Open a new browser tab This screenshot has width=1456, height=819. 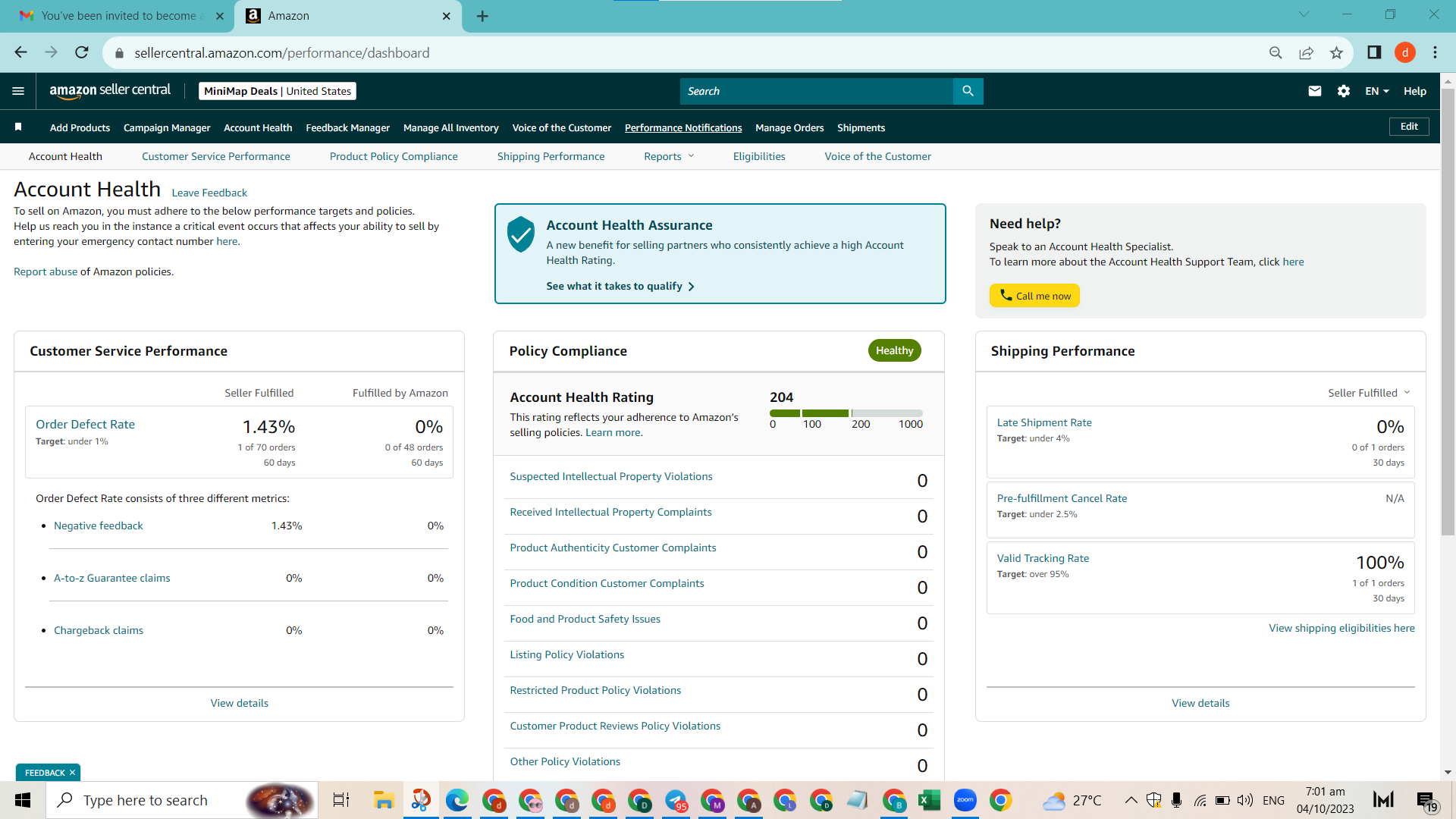(x=482, y=16)
